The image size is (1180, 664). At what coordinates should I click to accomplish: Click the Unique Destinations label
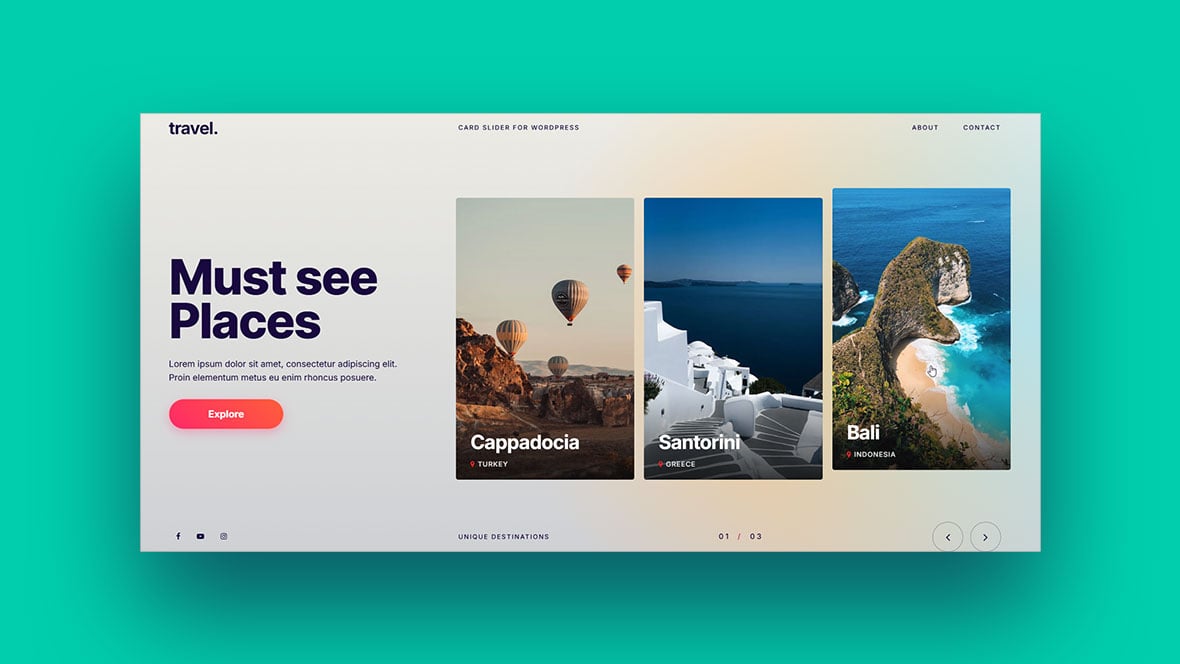point(503,537)
